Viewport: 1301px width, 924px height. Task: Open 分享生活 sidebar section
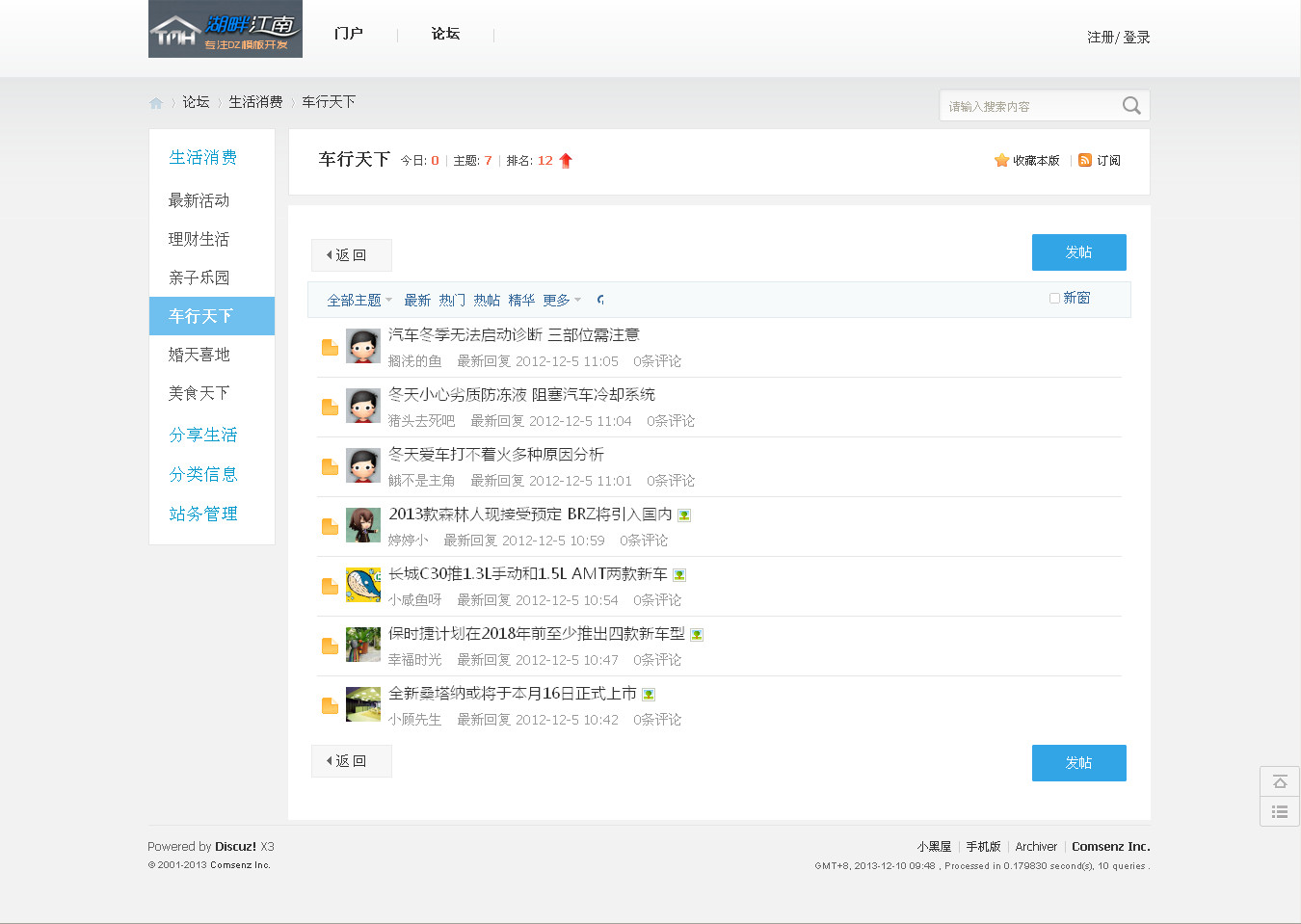(203, 435)
